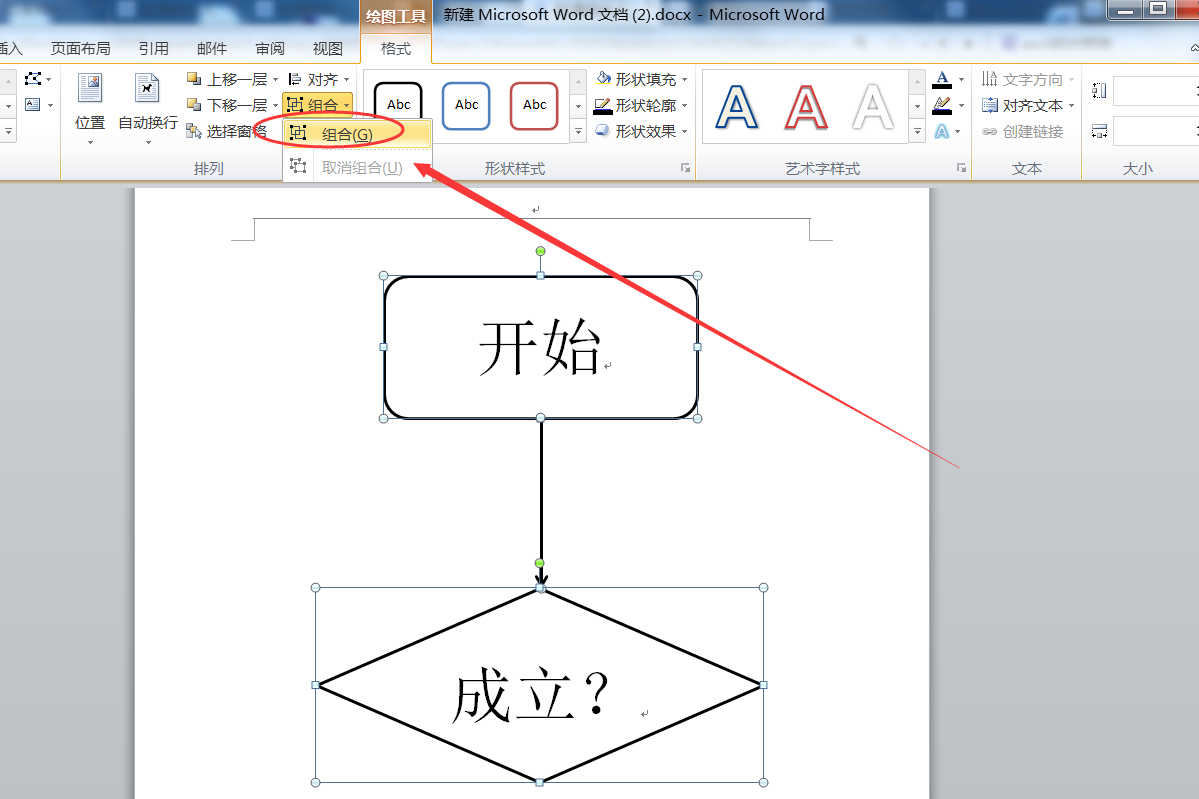Viewport: 1199px width, 799px height.
Task: Apply the black outline Abc shape style
Action: [398, 106]
